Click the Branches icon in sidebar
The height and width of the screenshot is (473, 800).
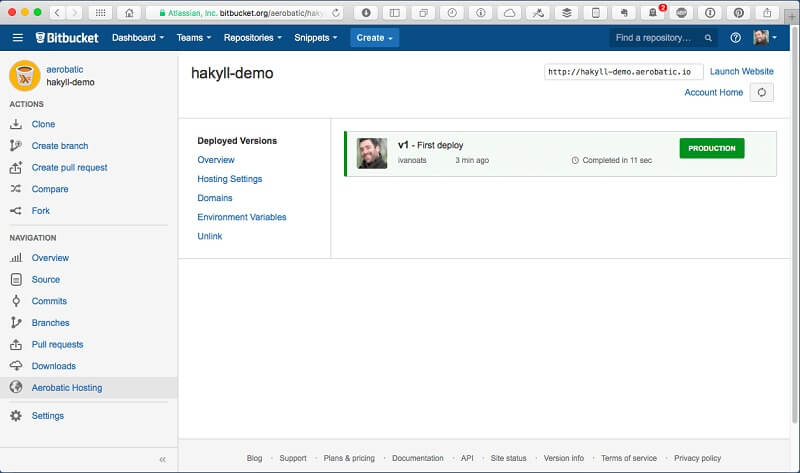[16, 322]
